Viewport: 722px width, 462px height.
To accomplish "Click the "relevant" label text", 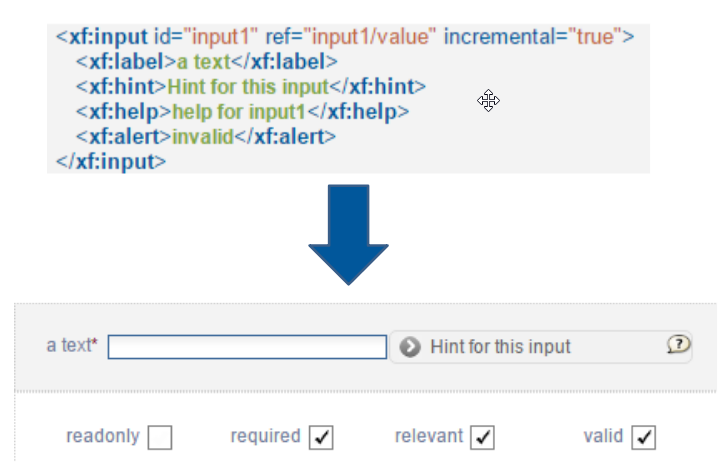I will pyautogui.click(x=429, y=436).
